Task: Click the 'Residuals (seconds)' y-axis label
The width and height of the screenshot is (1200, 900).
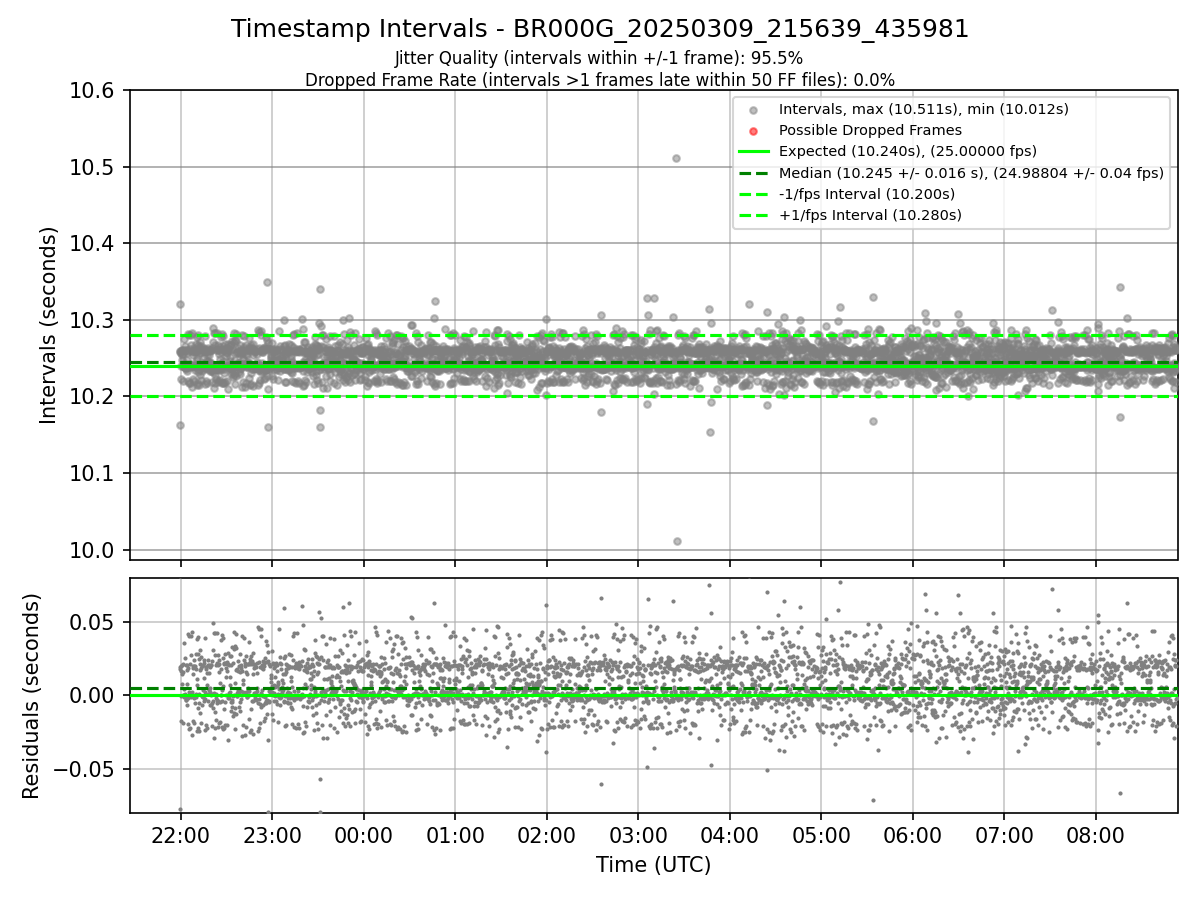Action: 31,696
